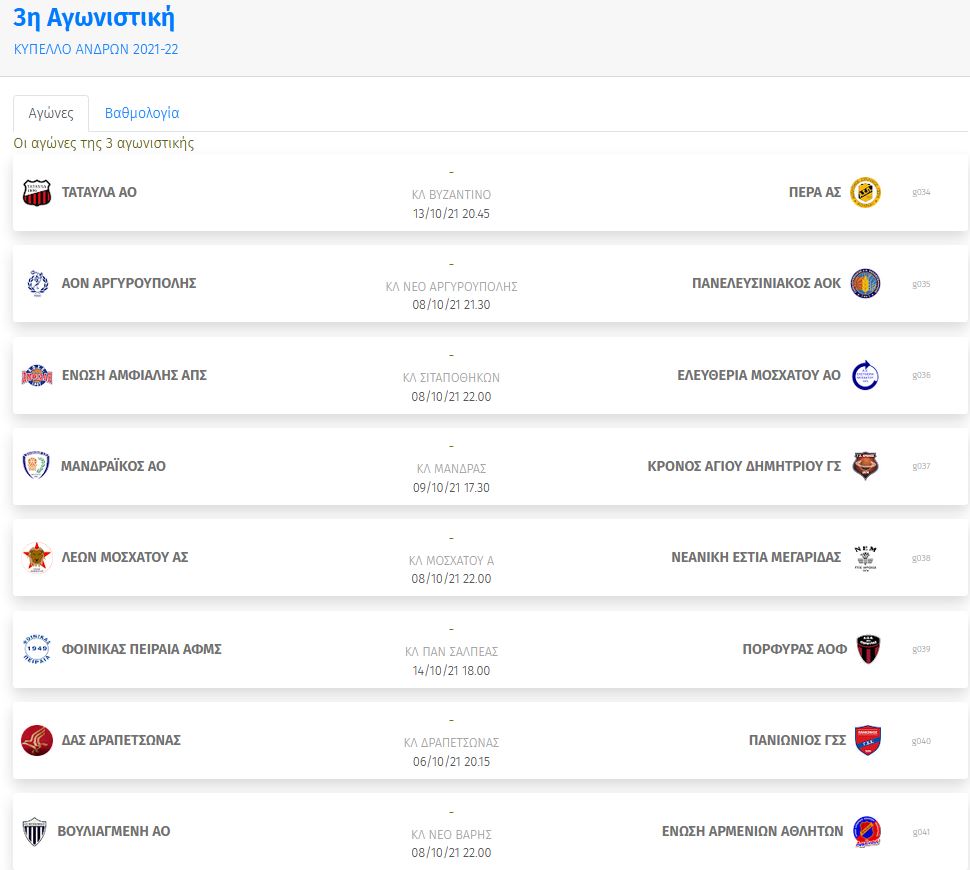This screenshot has width=970, height=870.
Task: Open the ΑΟΝ ΑΡΓΥΡΟΥΠΟΛΗΣ team name
Action: pos(129,283)
